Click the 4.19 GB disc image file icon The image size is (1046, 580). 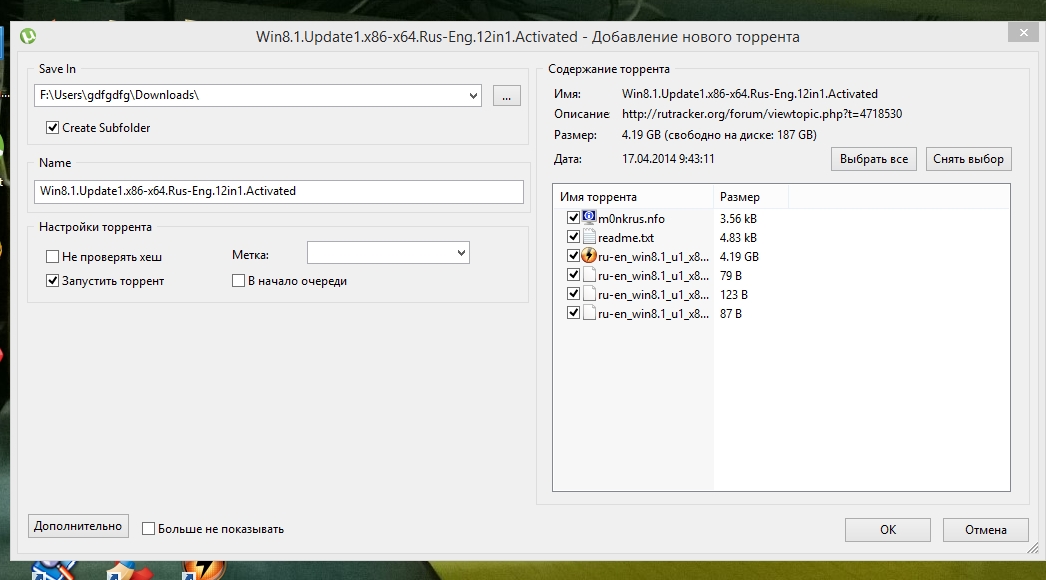pos(589,256)
